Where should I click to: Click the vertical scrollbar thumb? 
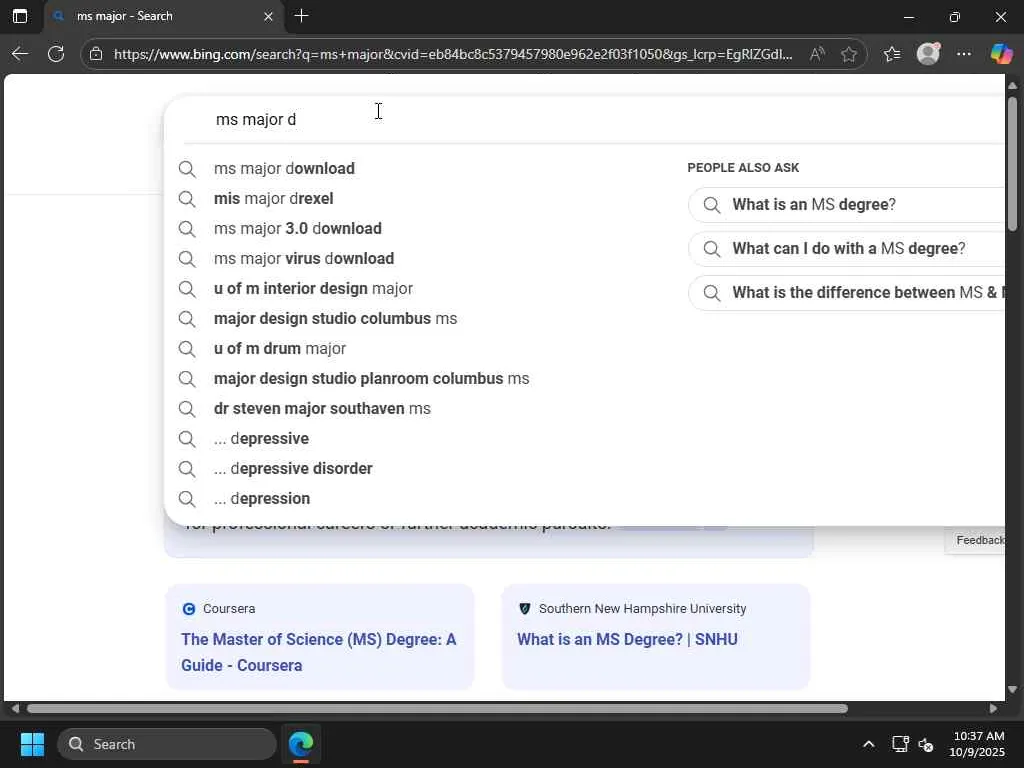pos(1012,163)
